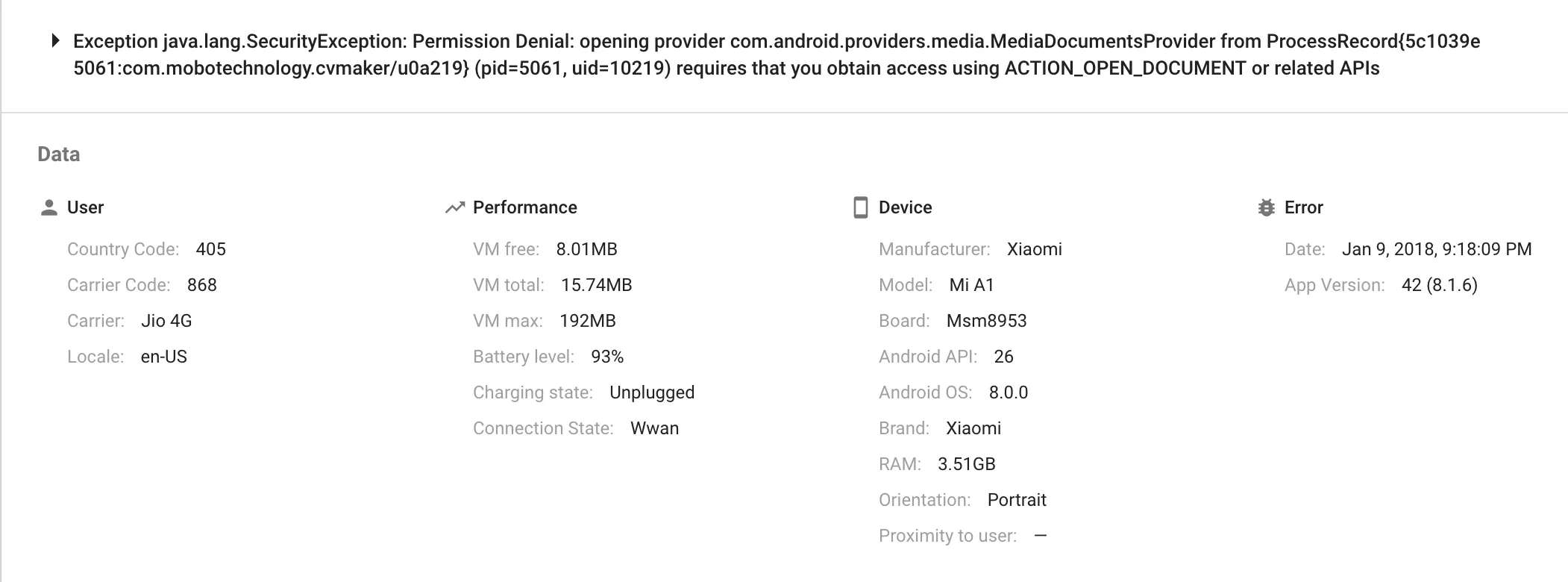The image size is (1568, 582).
Task: Click the error date Jan 9, 2018
Action: tap(1436, 249)
